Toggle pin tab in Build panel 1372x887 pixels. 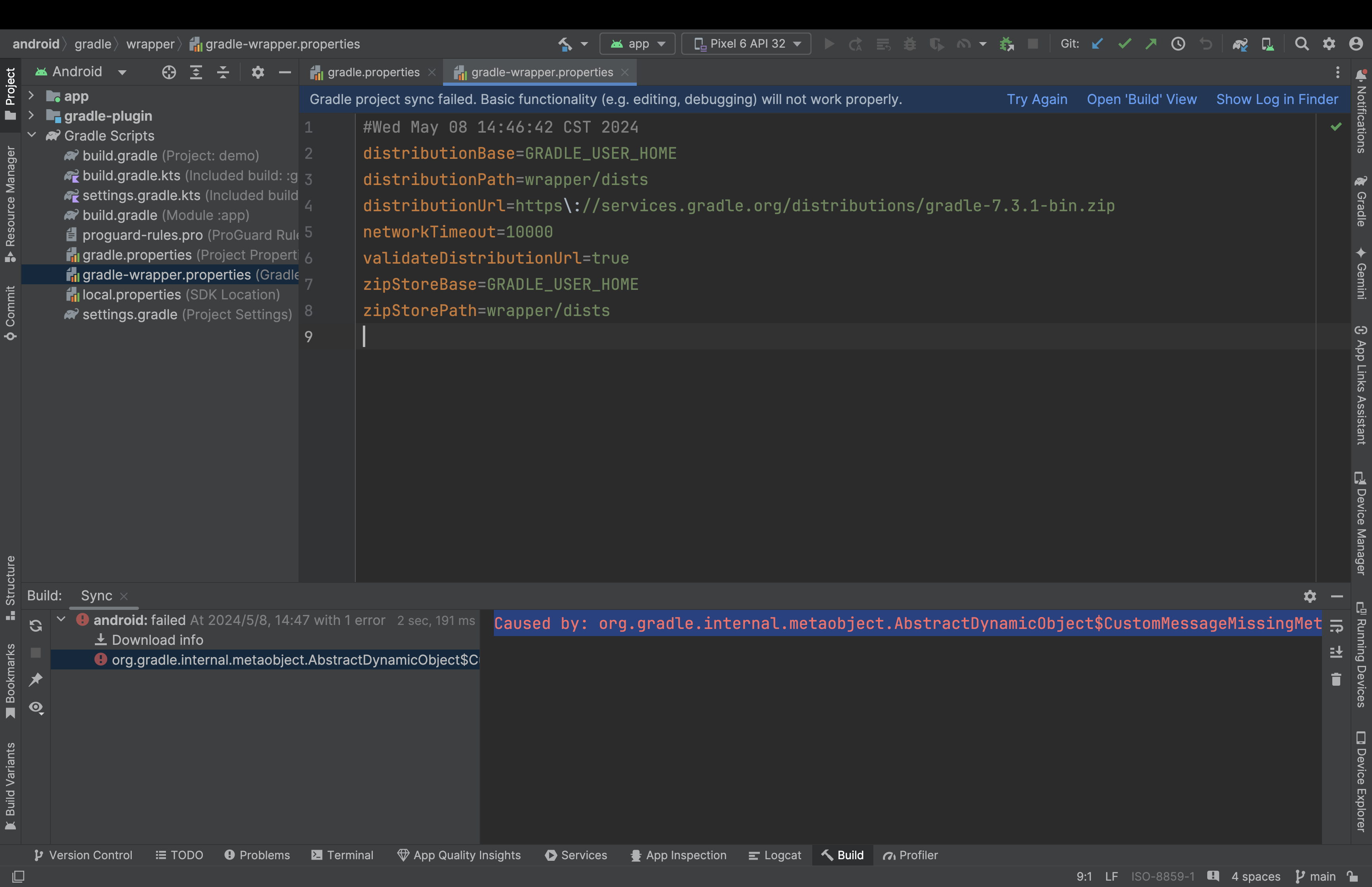[36, 680]
